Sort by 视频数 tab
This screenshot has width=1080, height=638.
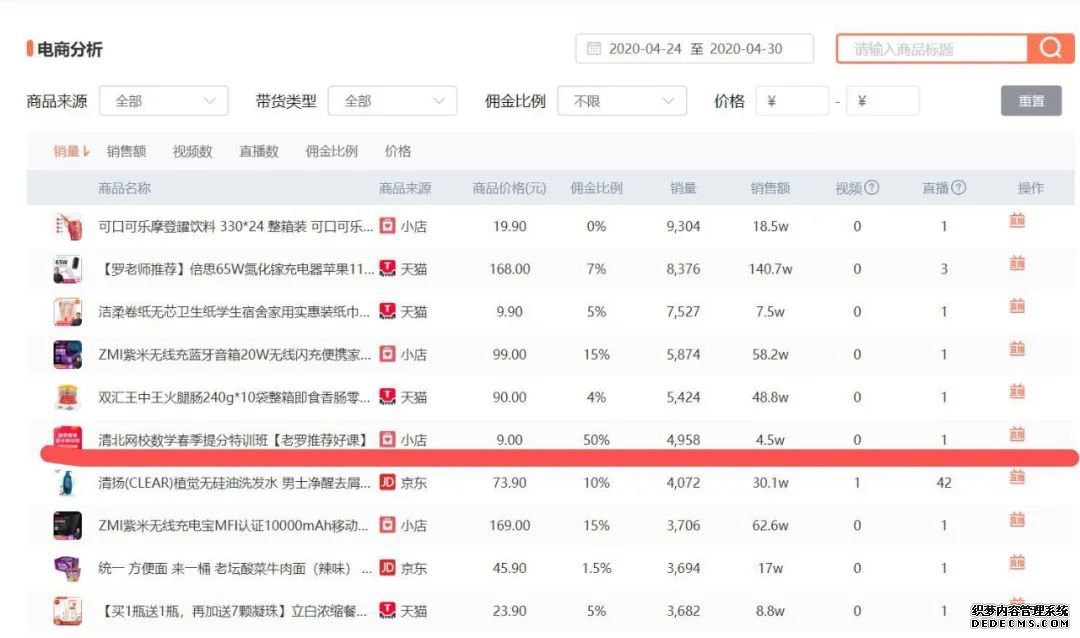click(x=192, y=151)
